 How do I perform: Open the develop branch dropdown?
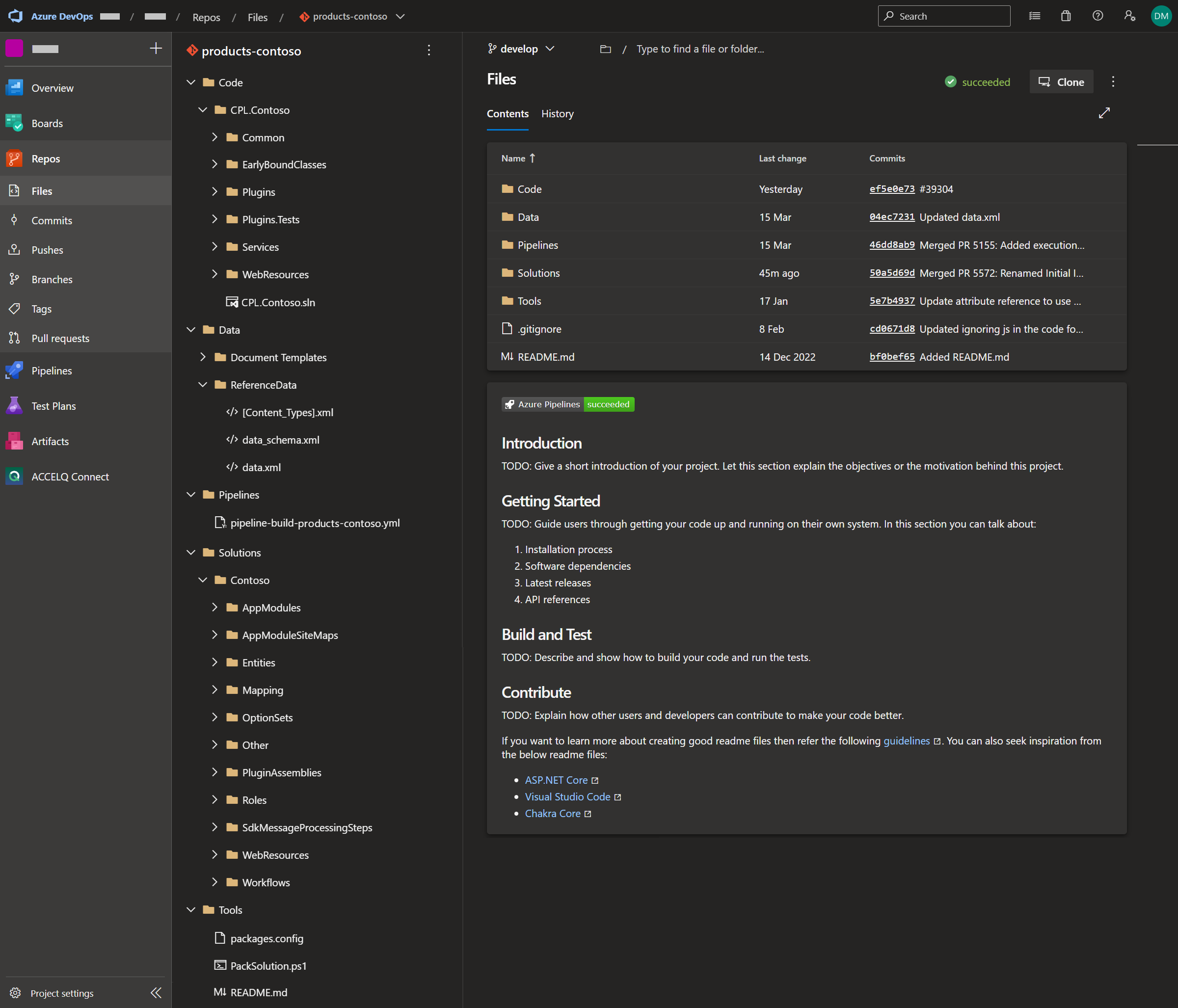[x=521, y=49]
